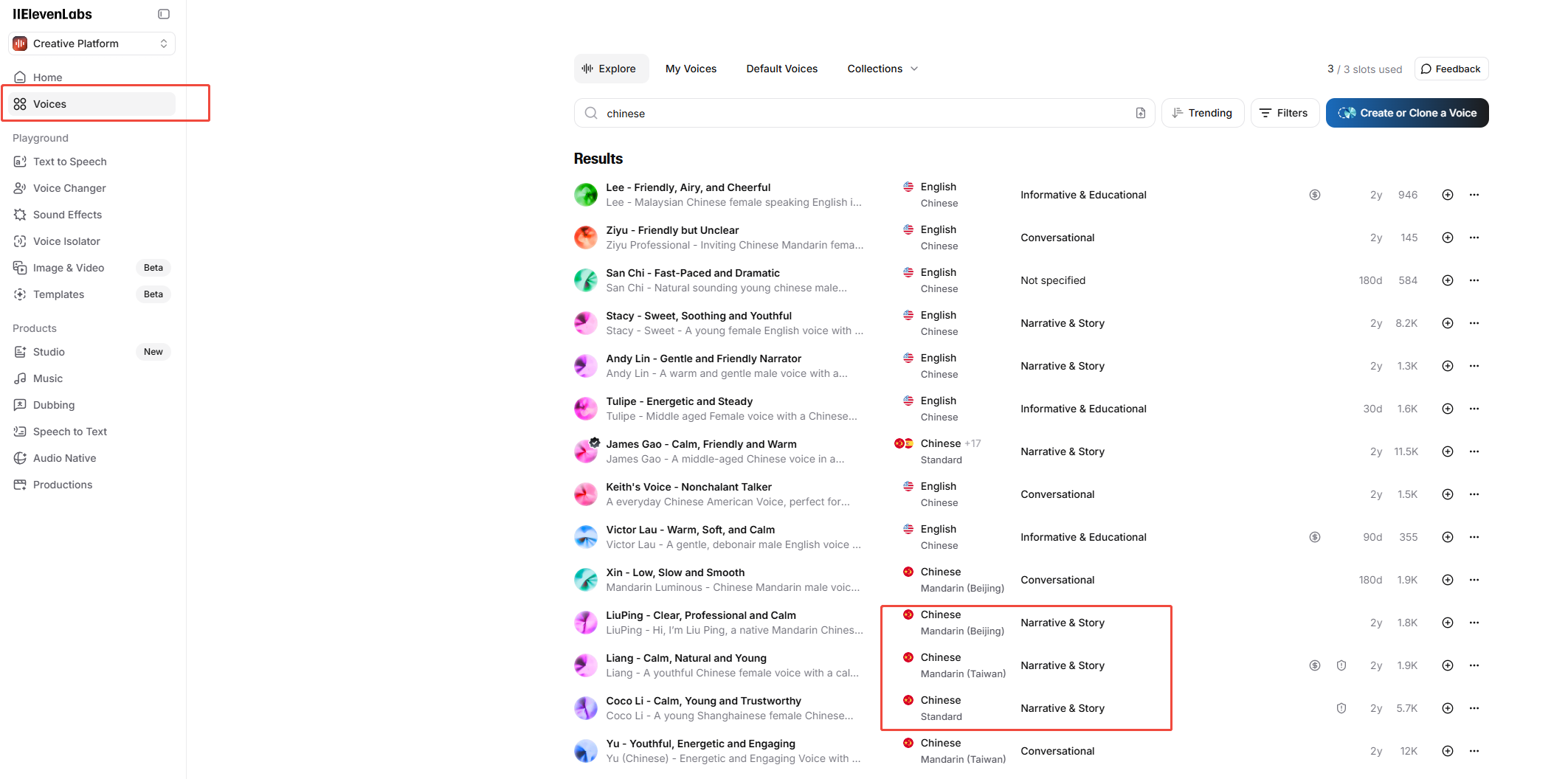Open more options for Ziyu voice
The image size is (1568, 779).
[1474, 238]
